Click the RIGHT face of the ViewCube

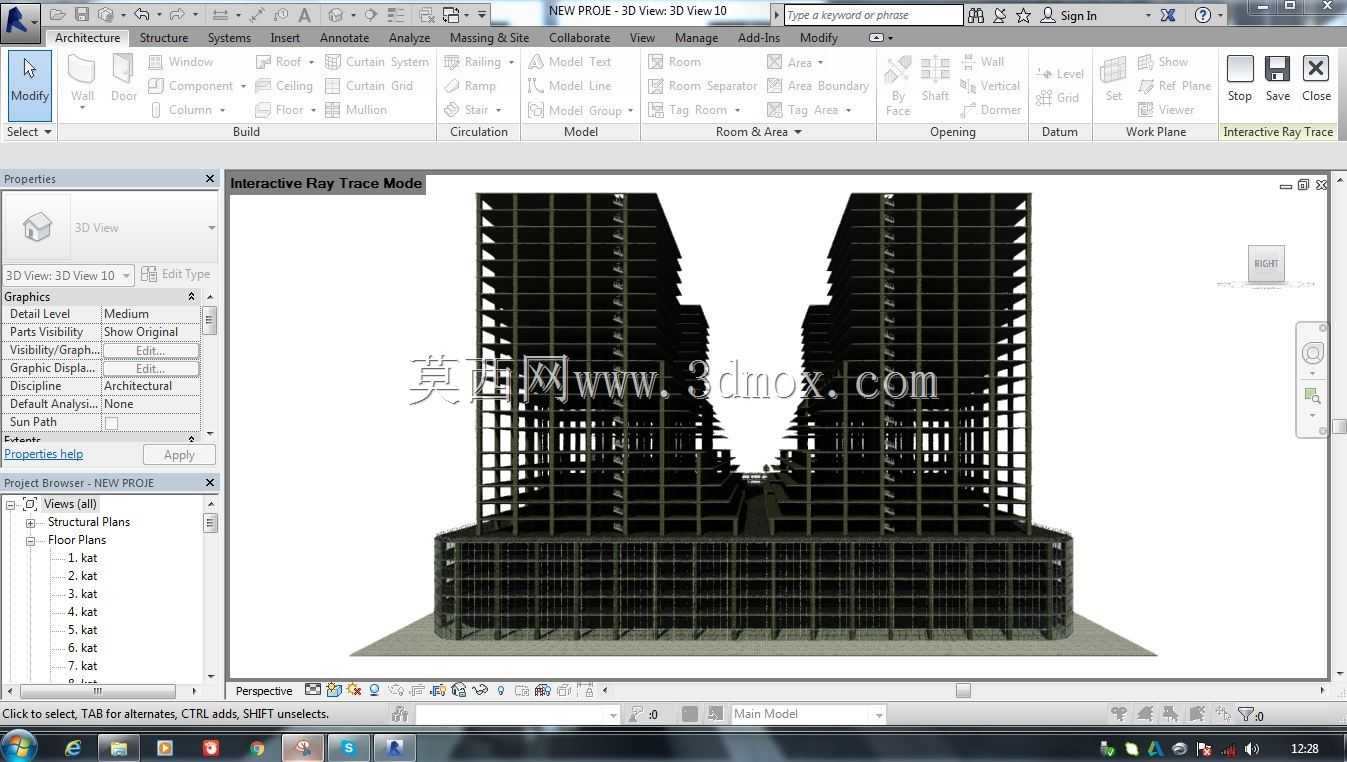tap(1266, 264)
